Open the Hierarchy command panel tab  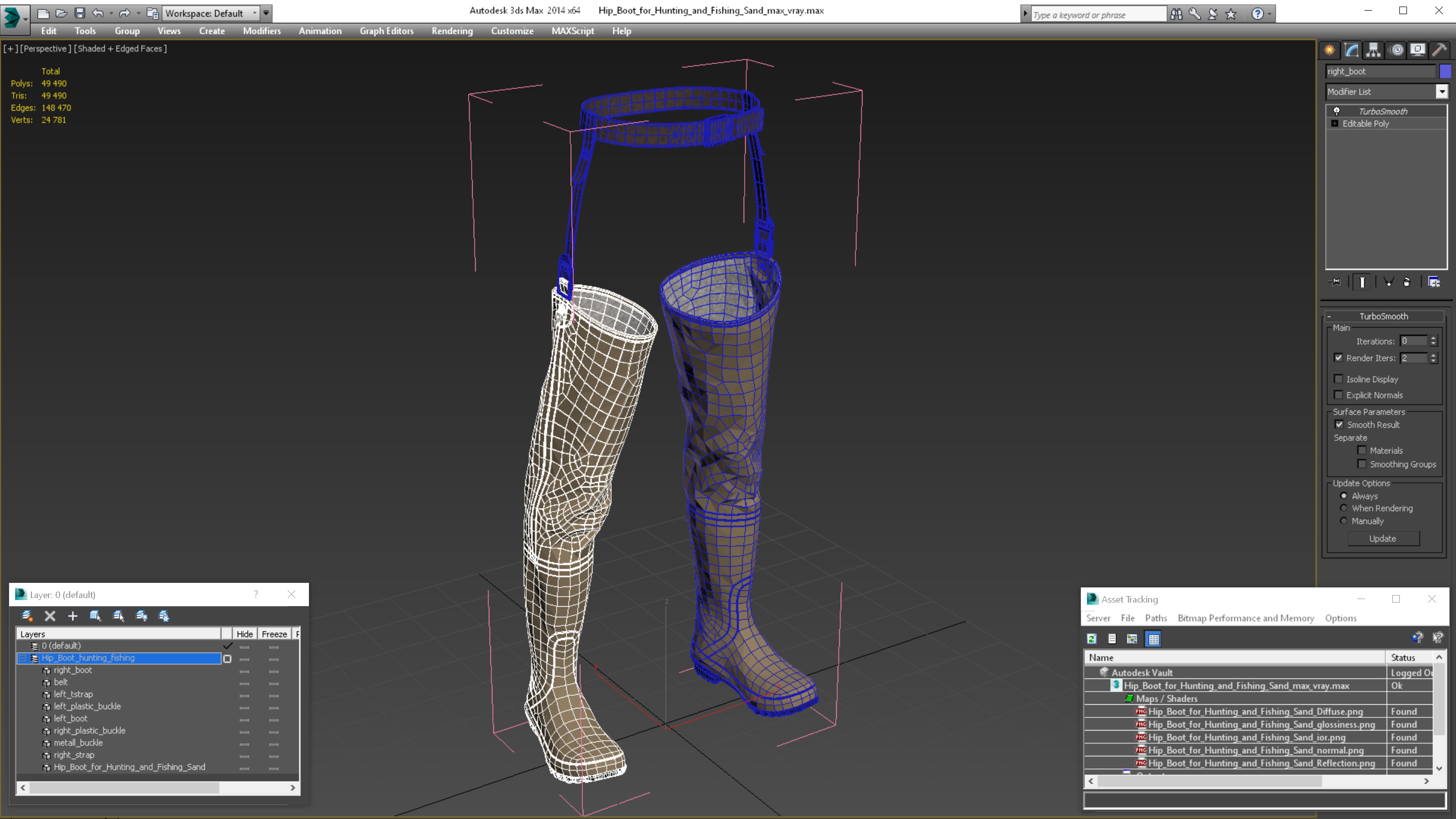1374,50
